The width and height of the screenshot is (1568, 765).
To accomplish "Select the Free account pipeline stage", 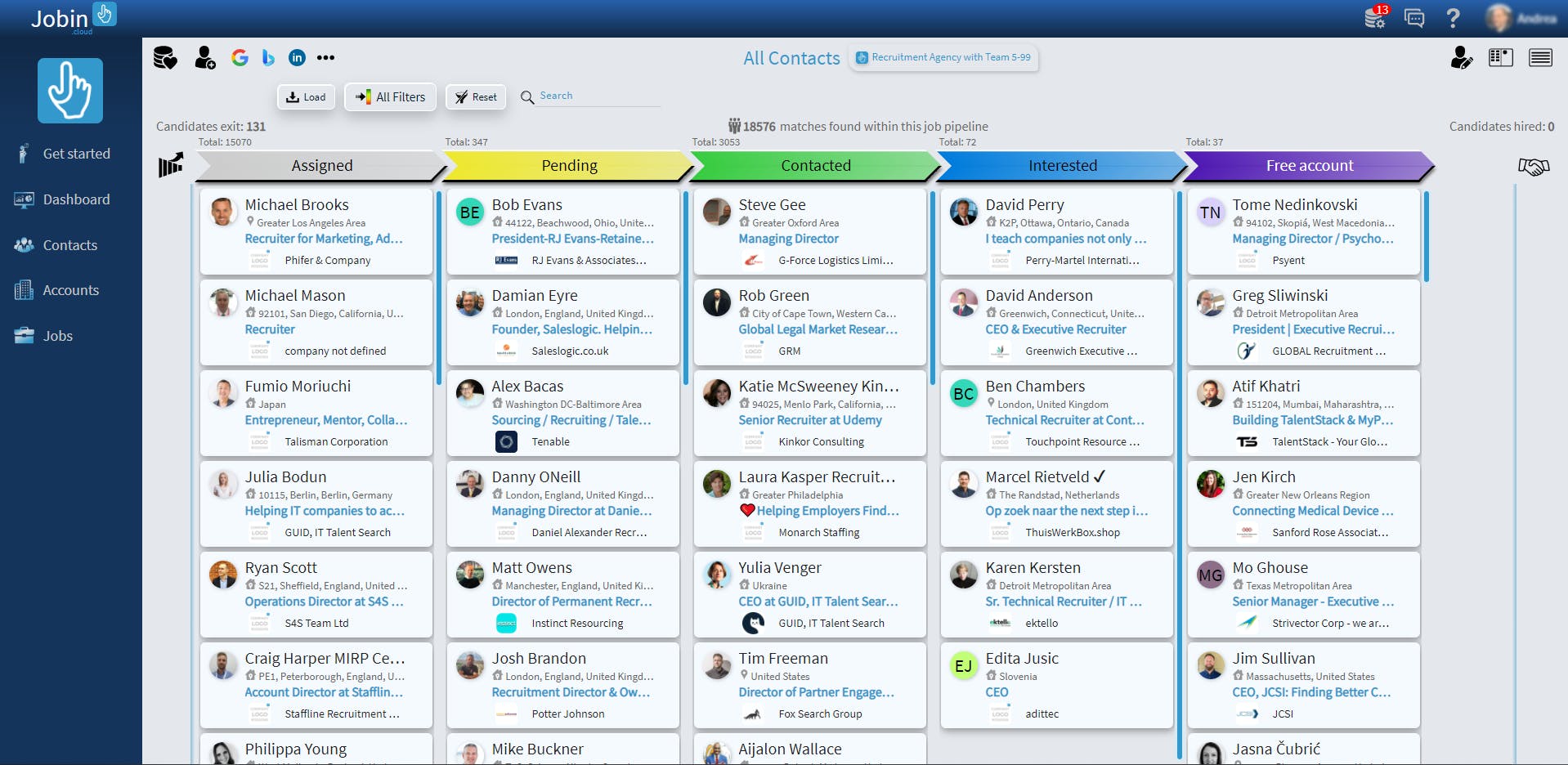I will pyautogui.click(x=1310, y=165).
